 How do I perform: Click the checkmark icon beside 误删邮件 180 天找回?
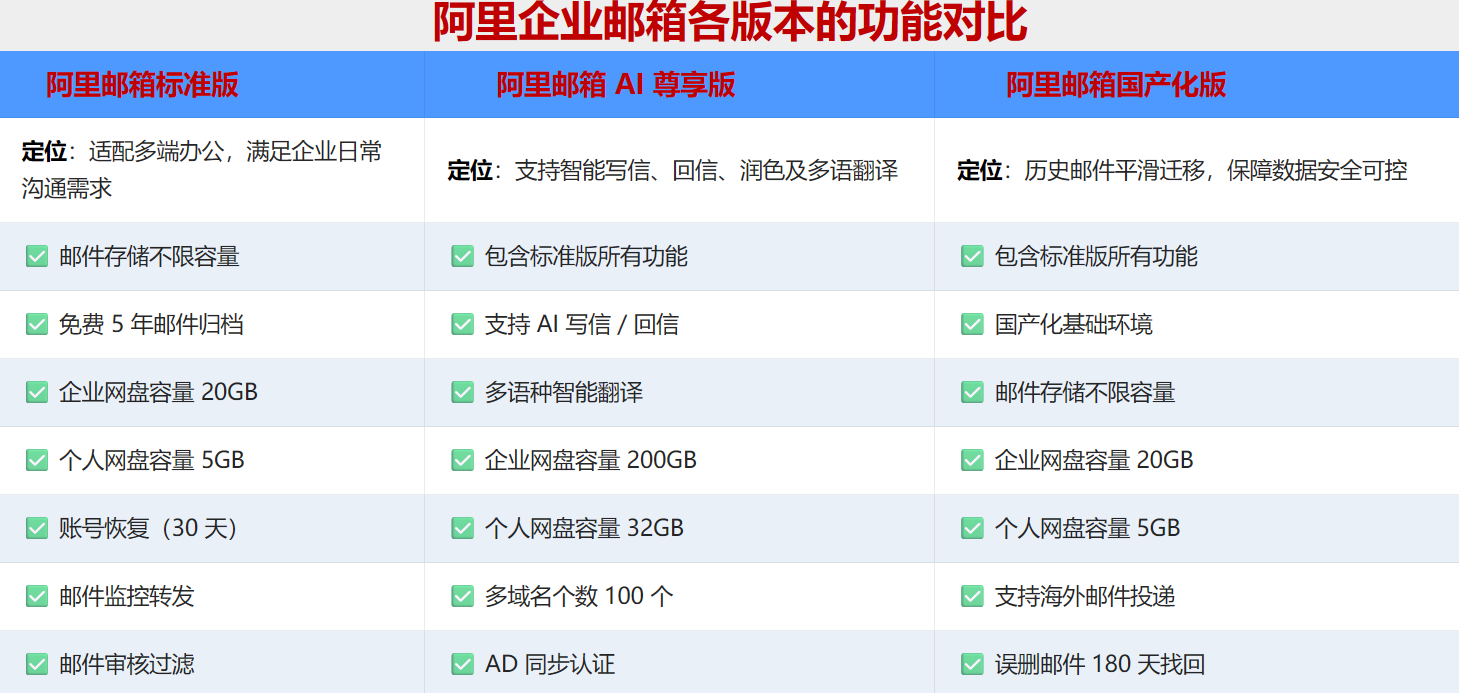(972, 664)
